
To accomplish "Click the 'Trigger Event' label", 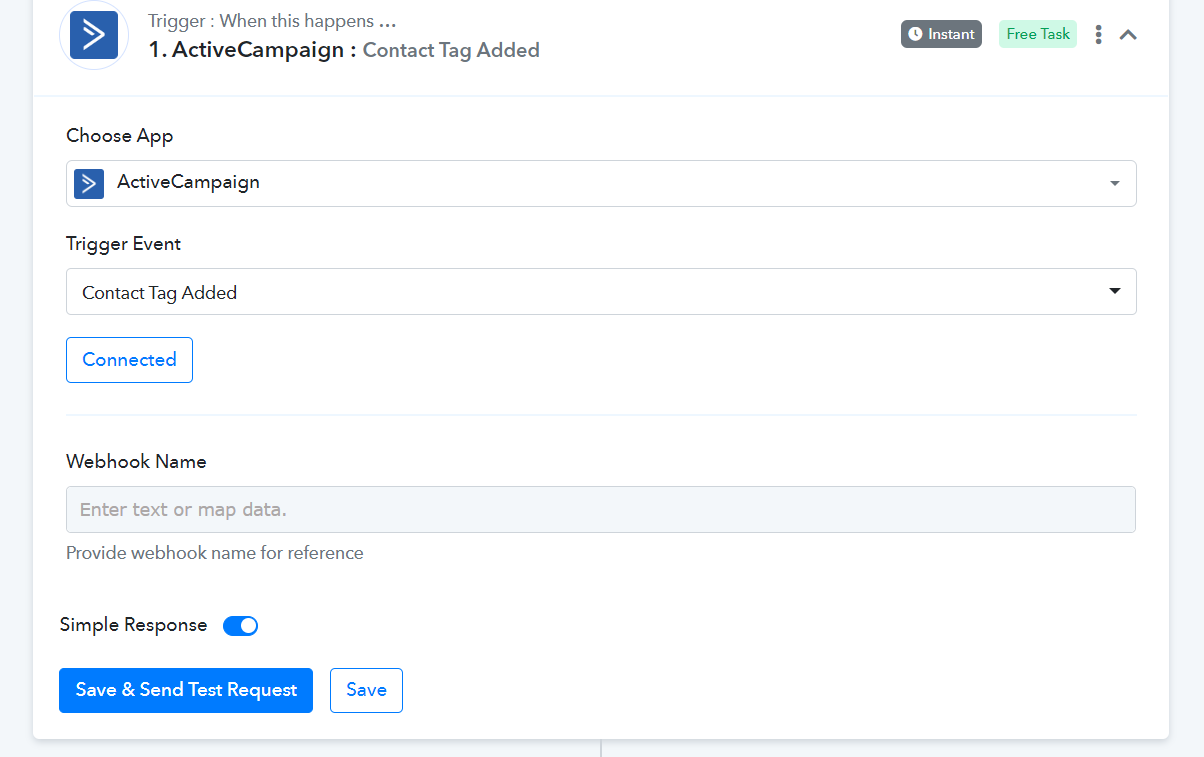I will 124,244.
